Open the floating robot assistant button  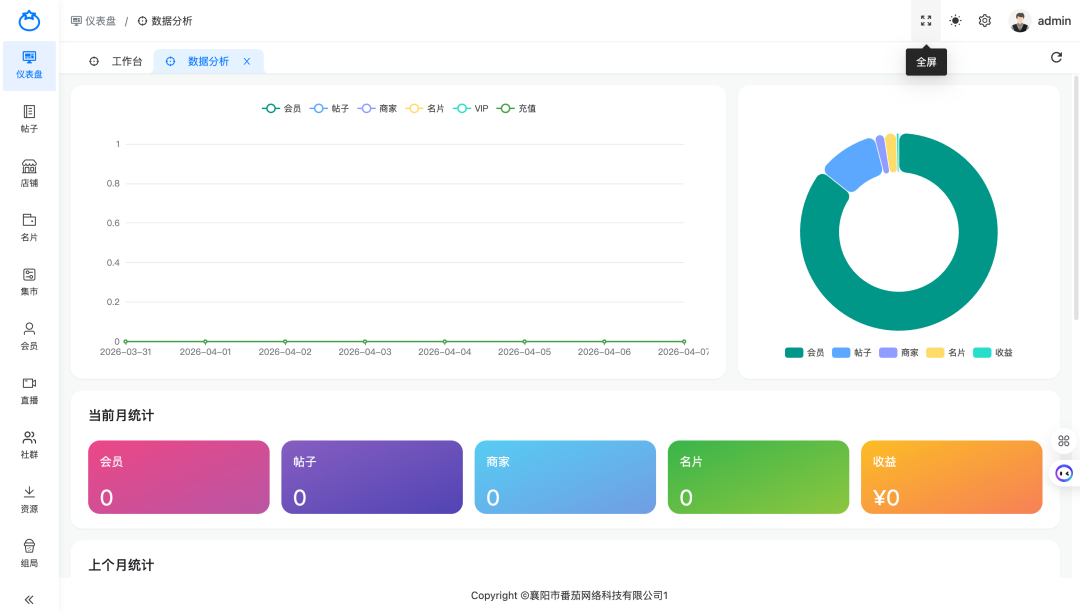[1064, 473]
